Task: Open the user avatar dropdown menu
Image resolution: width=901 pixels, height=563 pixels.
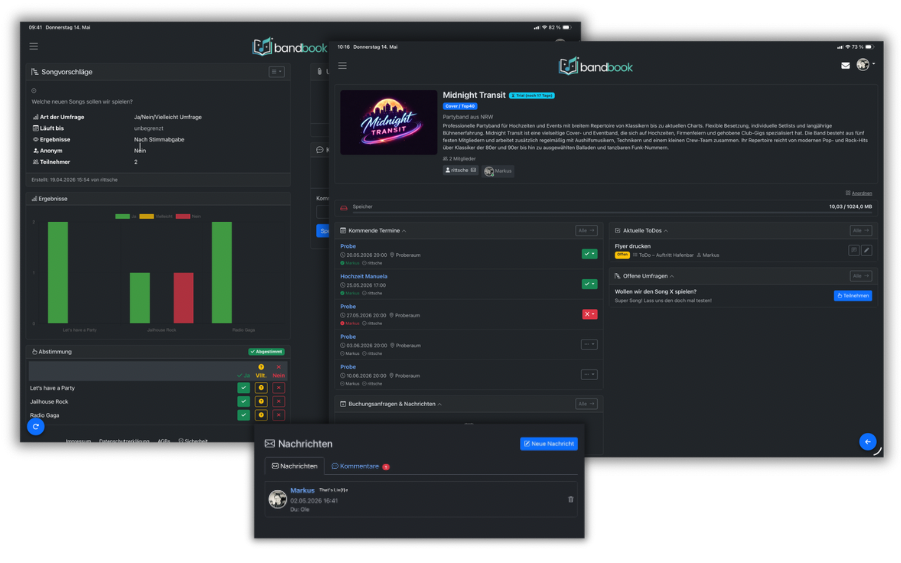Action: [x=865, y=64]
